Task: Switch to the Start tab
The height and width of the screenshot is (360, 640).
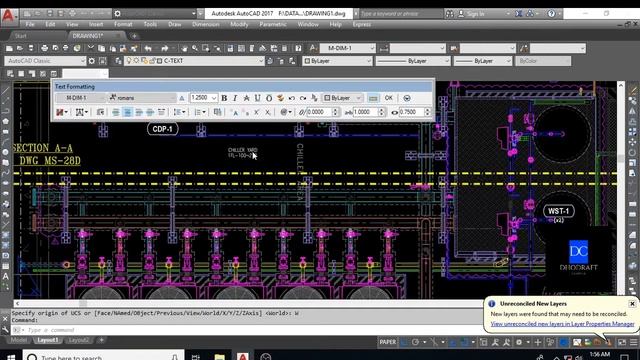Action: 20,36
